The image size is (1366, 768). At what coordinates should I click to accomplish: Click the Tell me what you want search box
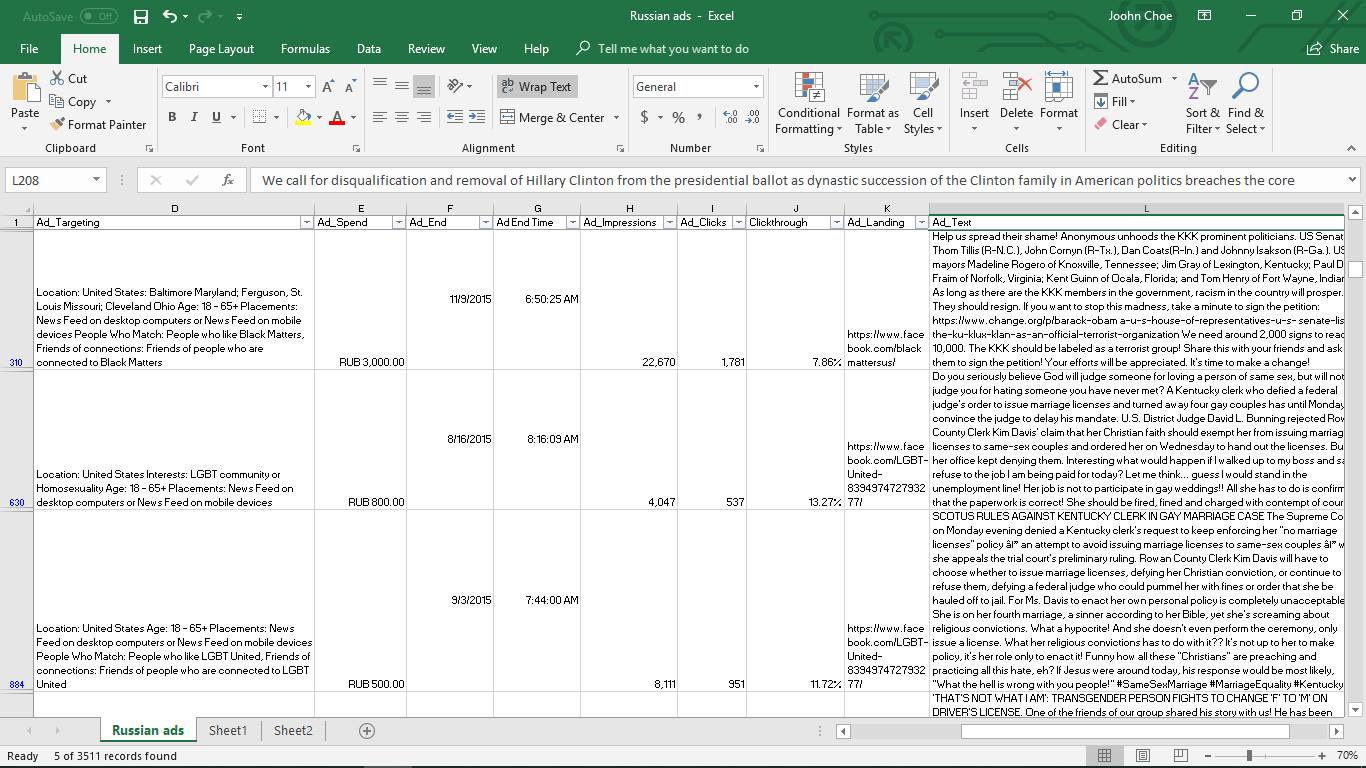673,48
